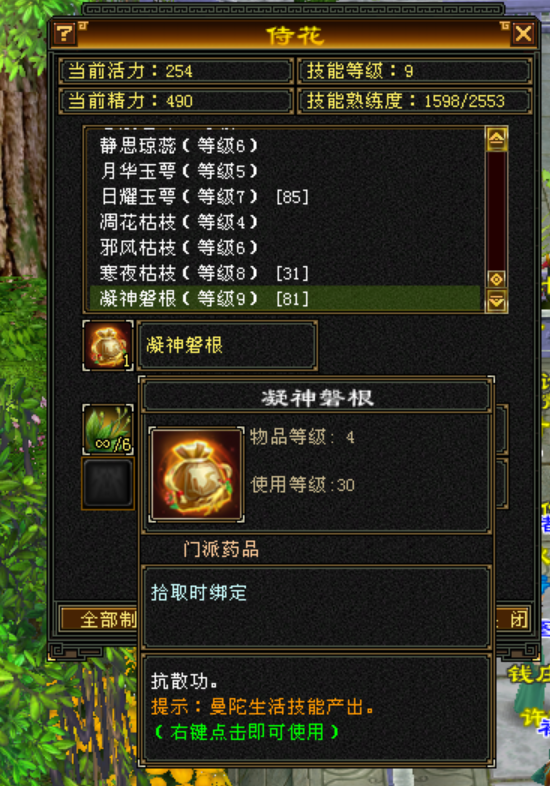Click the large pouch icon in tooltip

point(197,475)
